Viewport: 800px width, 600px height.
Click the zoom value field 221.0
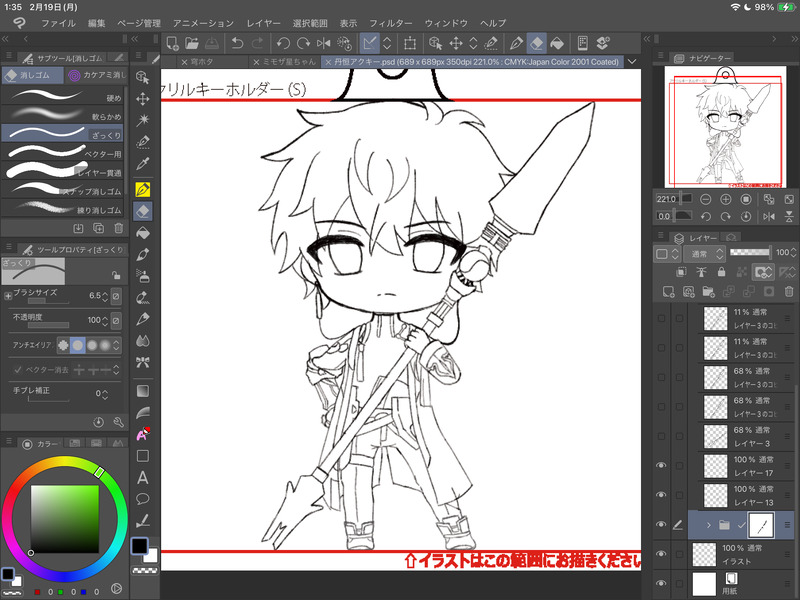coord(666,199)
